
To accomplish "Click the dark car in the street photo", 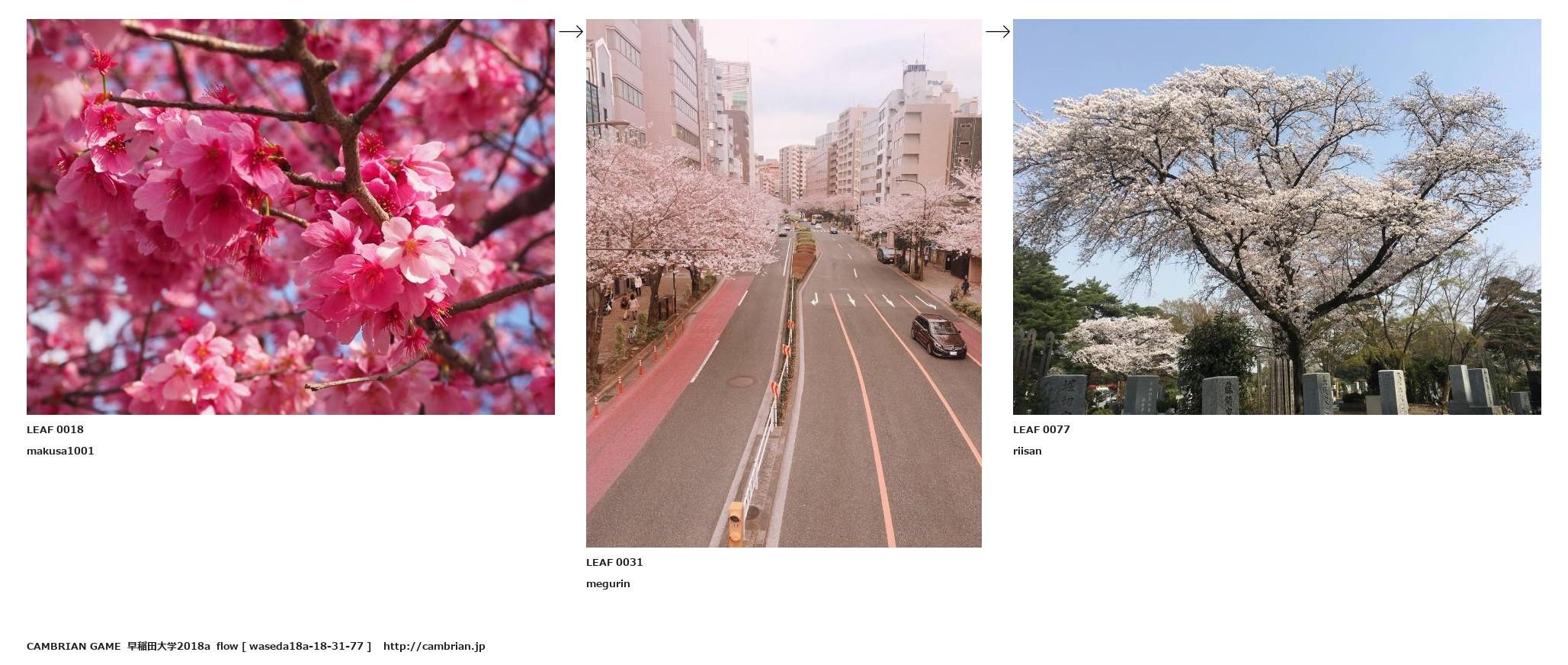I will (x=938, y=336).
